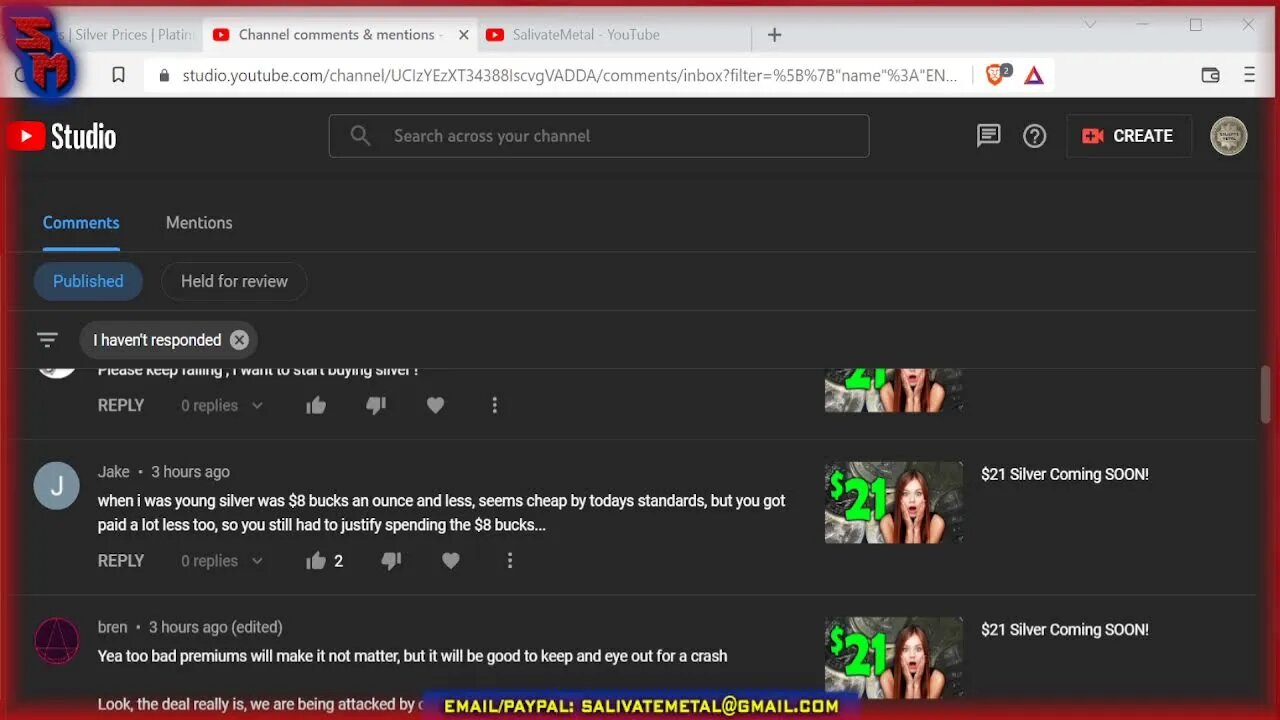Click Jake's avatar
The height and width of the screenshot is (720, 1280).
57,486
